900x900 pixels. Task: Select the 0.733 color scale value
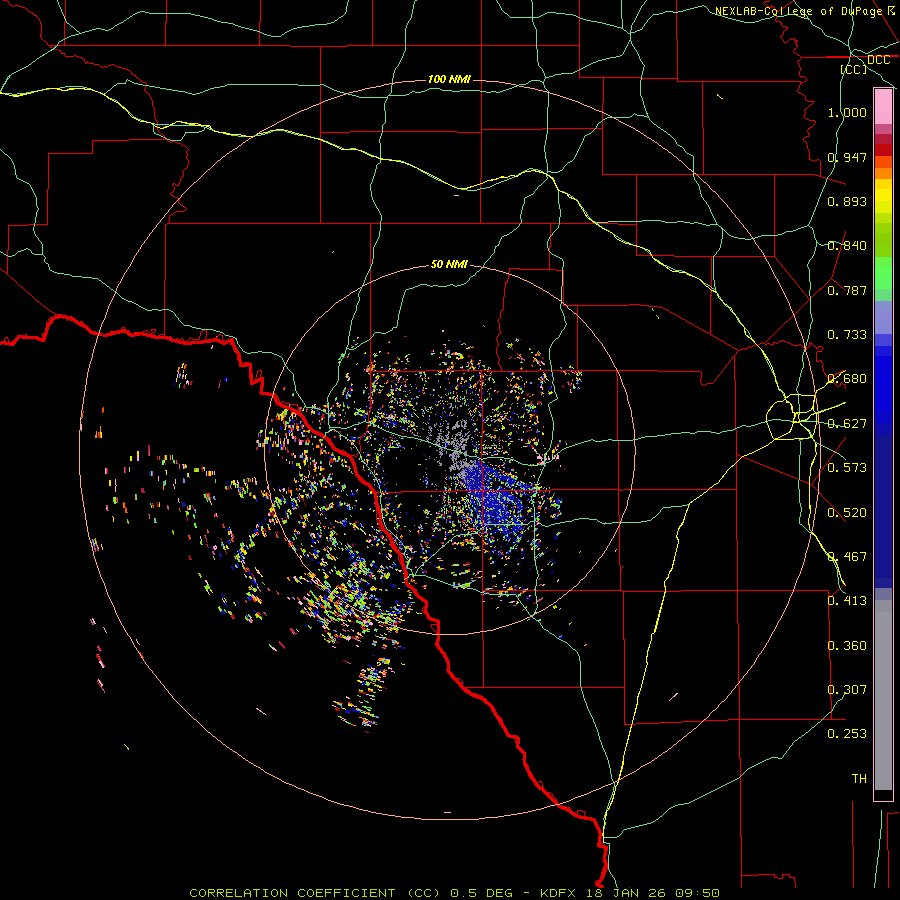tap(847, 335)
